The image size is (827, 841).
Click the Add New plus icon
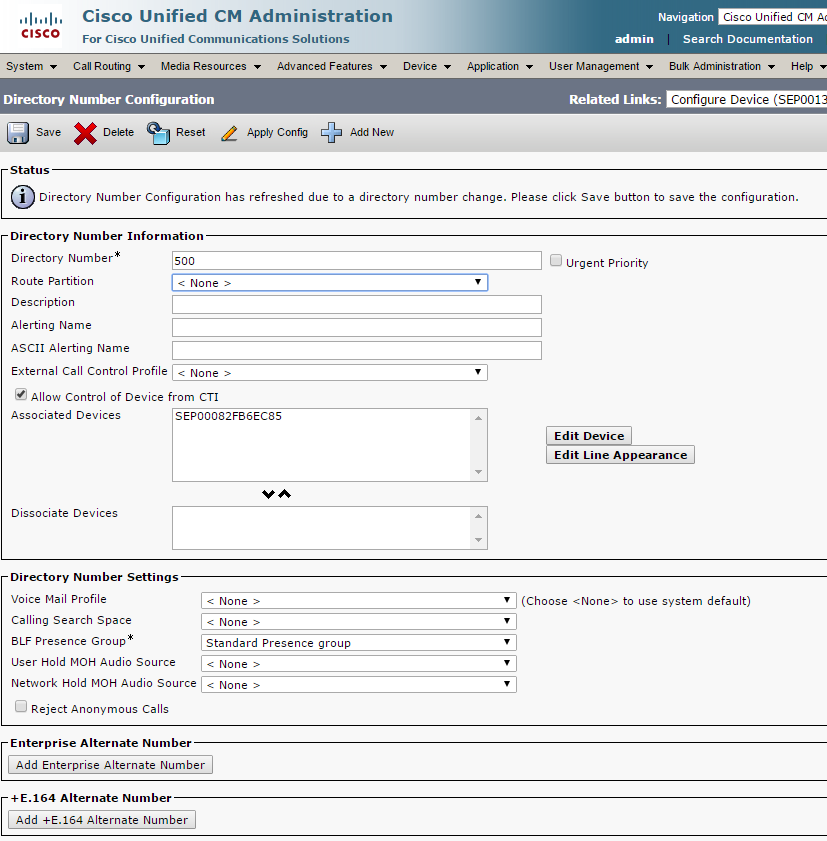332,133
